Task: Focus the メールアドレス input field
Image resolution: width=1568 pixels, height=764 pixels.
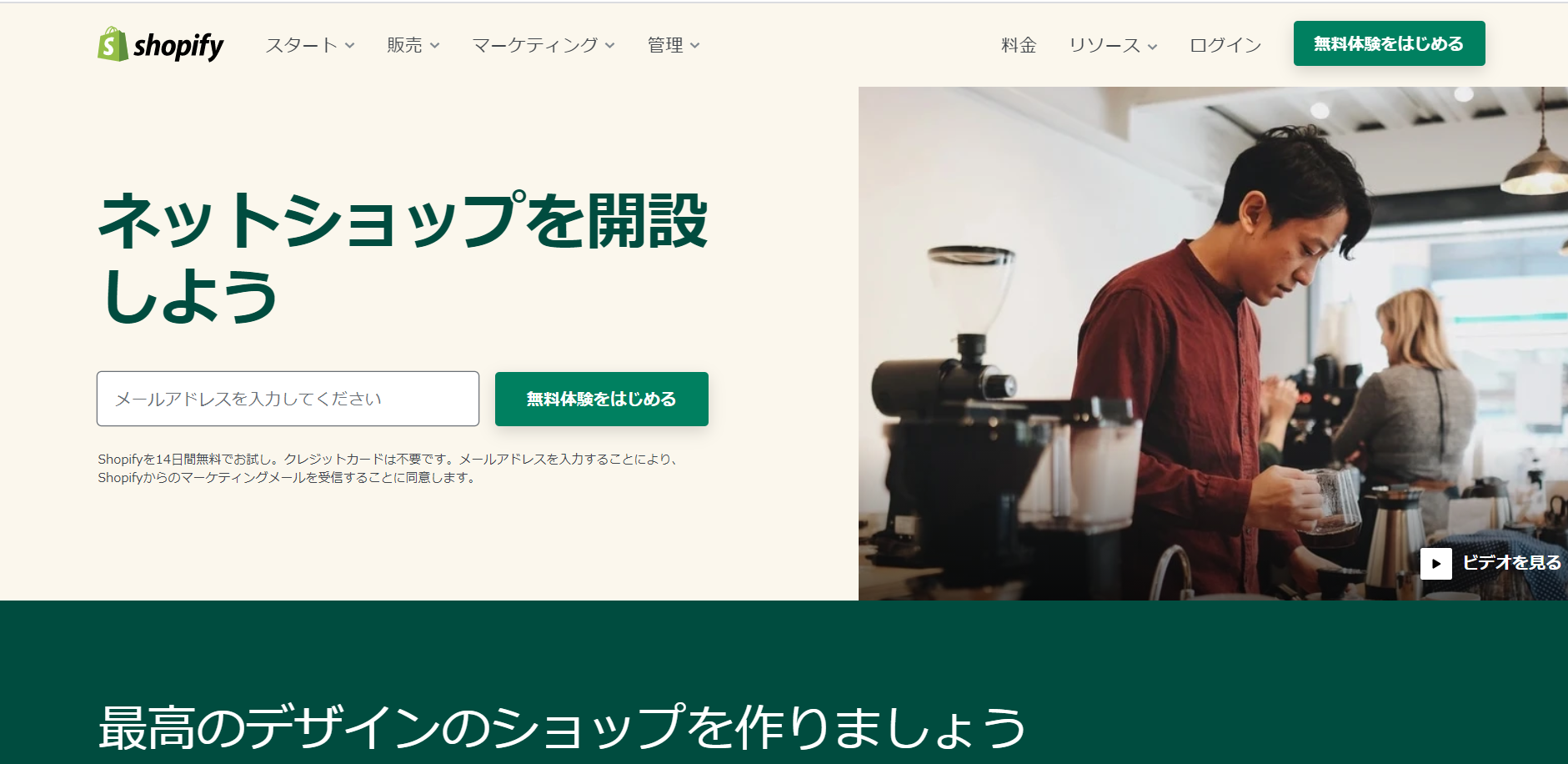Action: coord(288,399)
